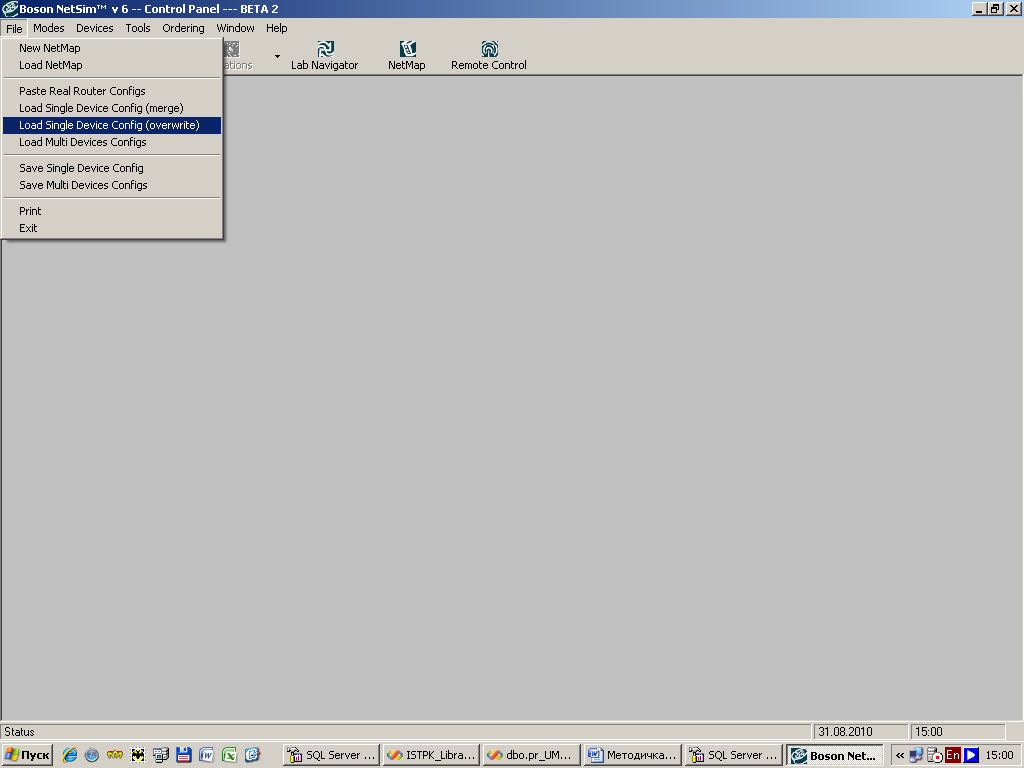
Task: Open the NetMap designer icon
Action: pos(407,56)
